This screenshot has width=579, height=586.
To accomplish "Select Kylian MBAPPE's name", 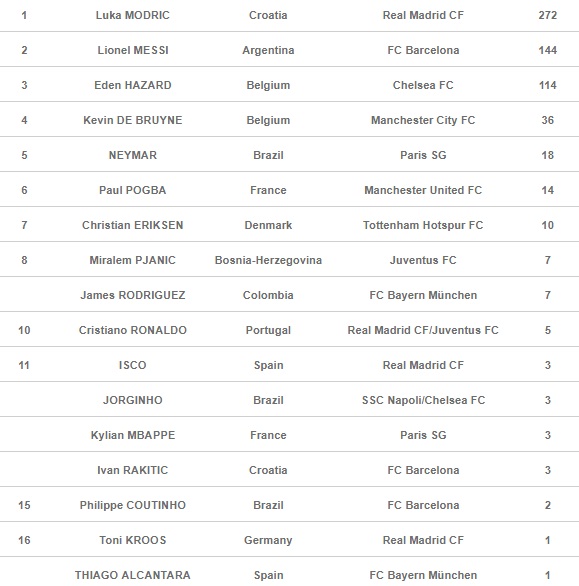I will [133, 435].
